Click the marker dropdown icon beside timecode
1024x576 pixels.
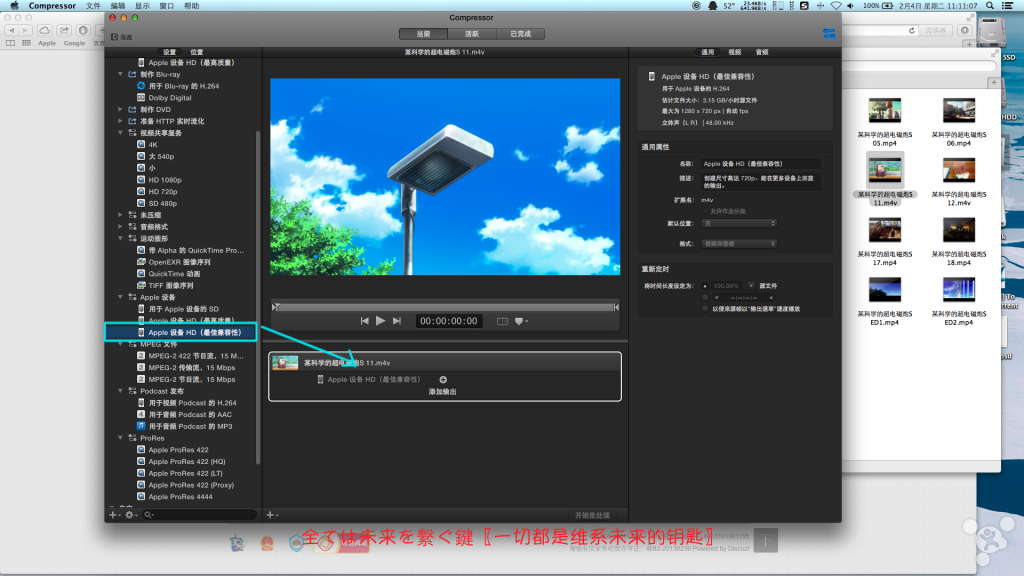point(520,321)
